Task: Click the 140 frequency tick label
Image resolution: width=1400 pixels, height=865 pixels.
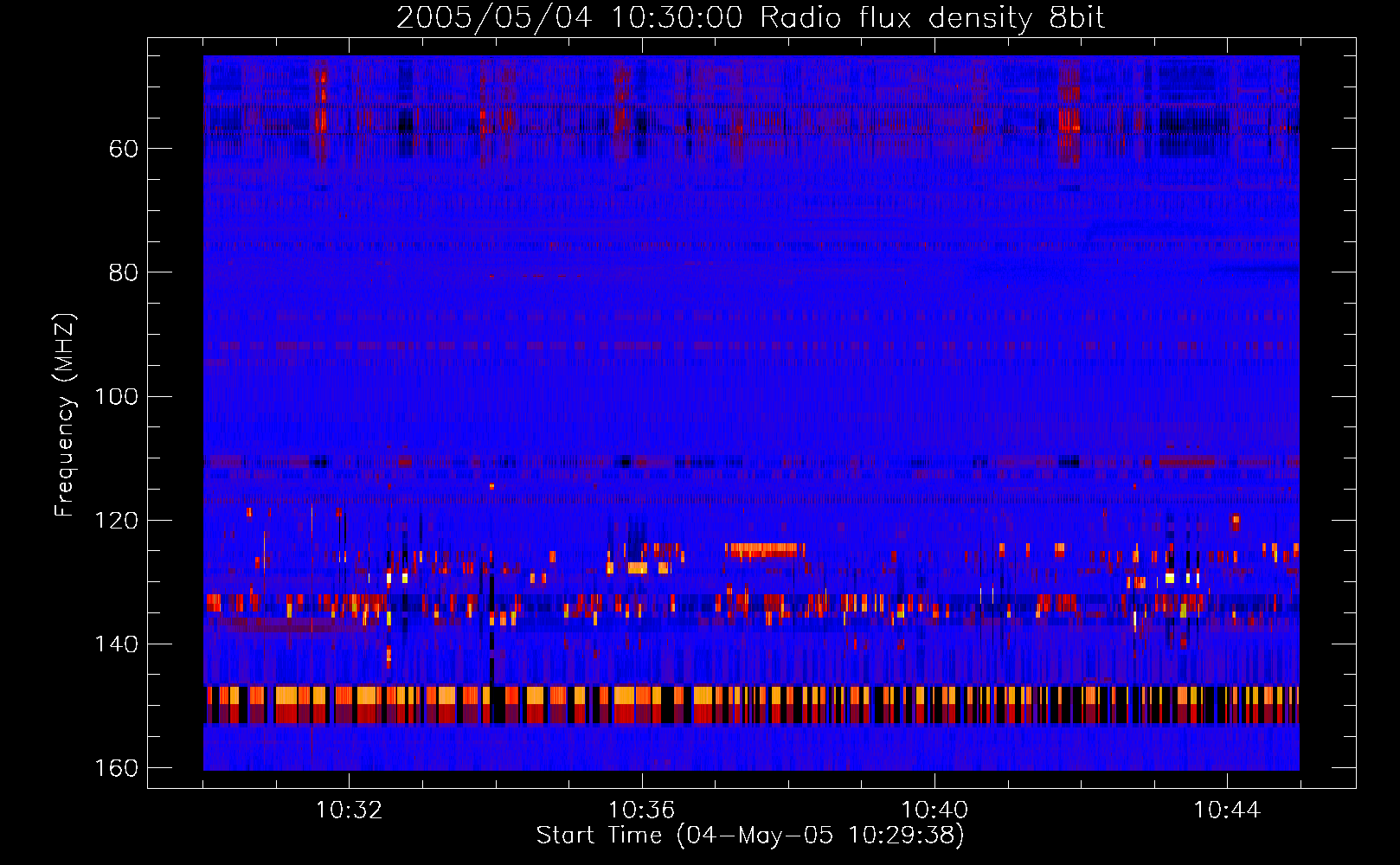Action: (116, 644)
